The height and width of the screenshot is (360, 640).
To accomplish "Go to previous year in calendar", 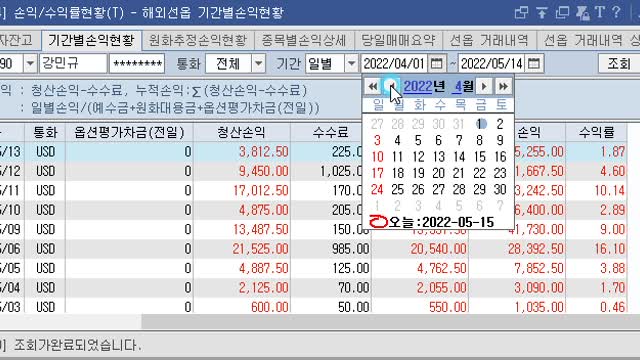I will pos(372,86).
